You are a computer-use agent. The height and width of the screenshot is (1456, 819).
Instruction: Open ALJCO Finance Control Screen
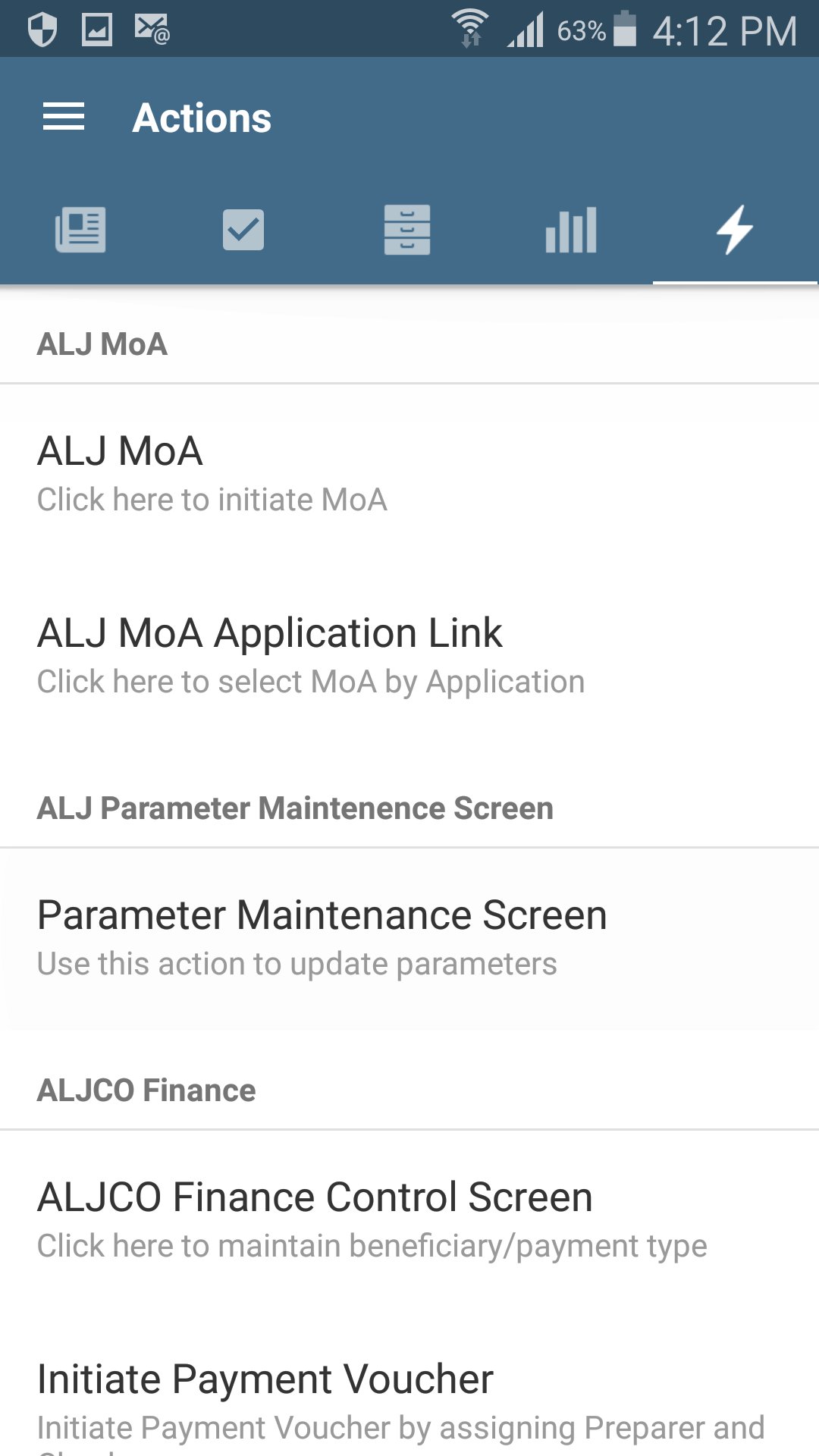point(372,1219)
